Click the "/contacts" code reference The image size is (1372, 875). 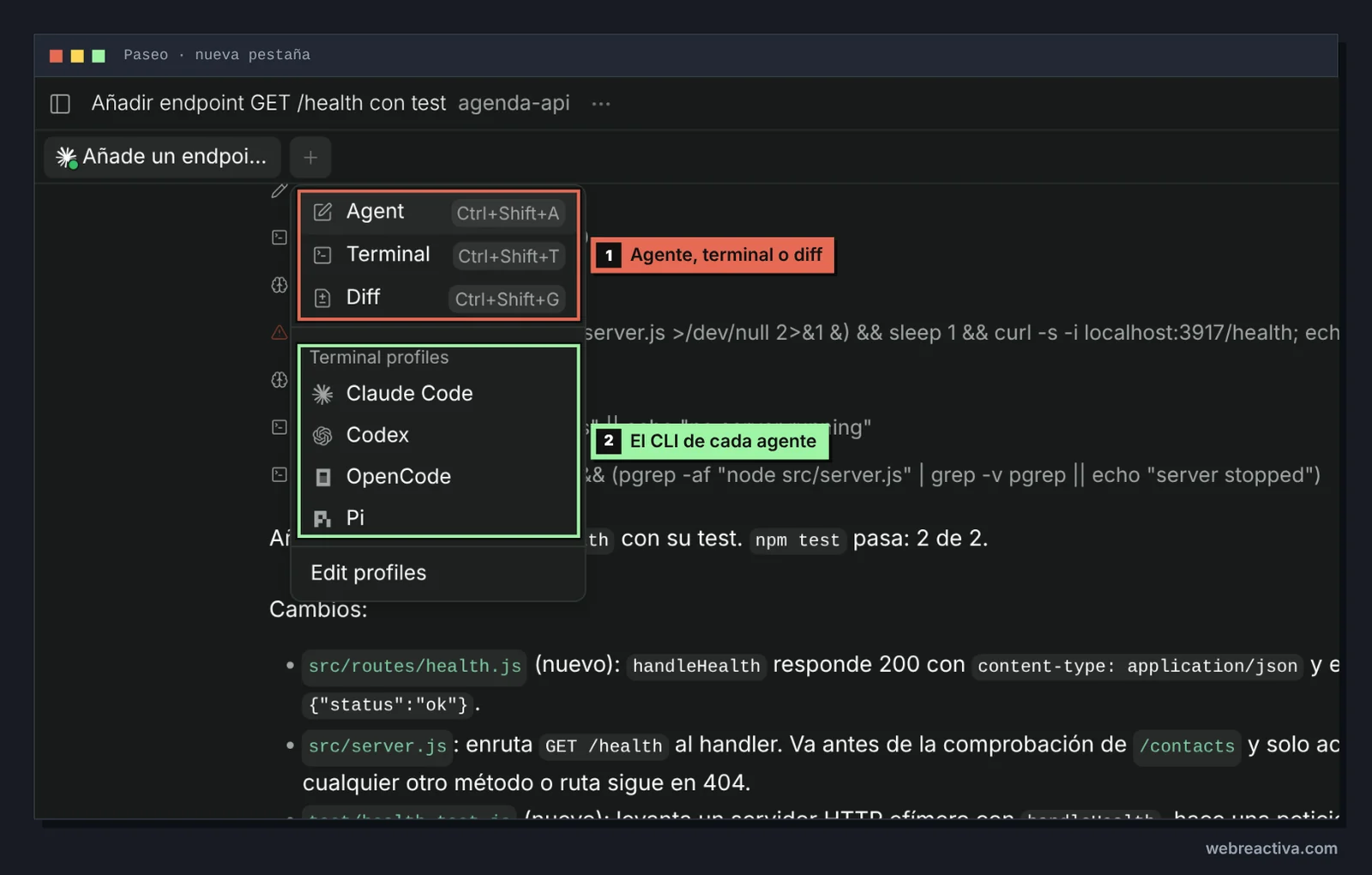coord(1187,745)
